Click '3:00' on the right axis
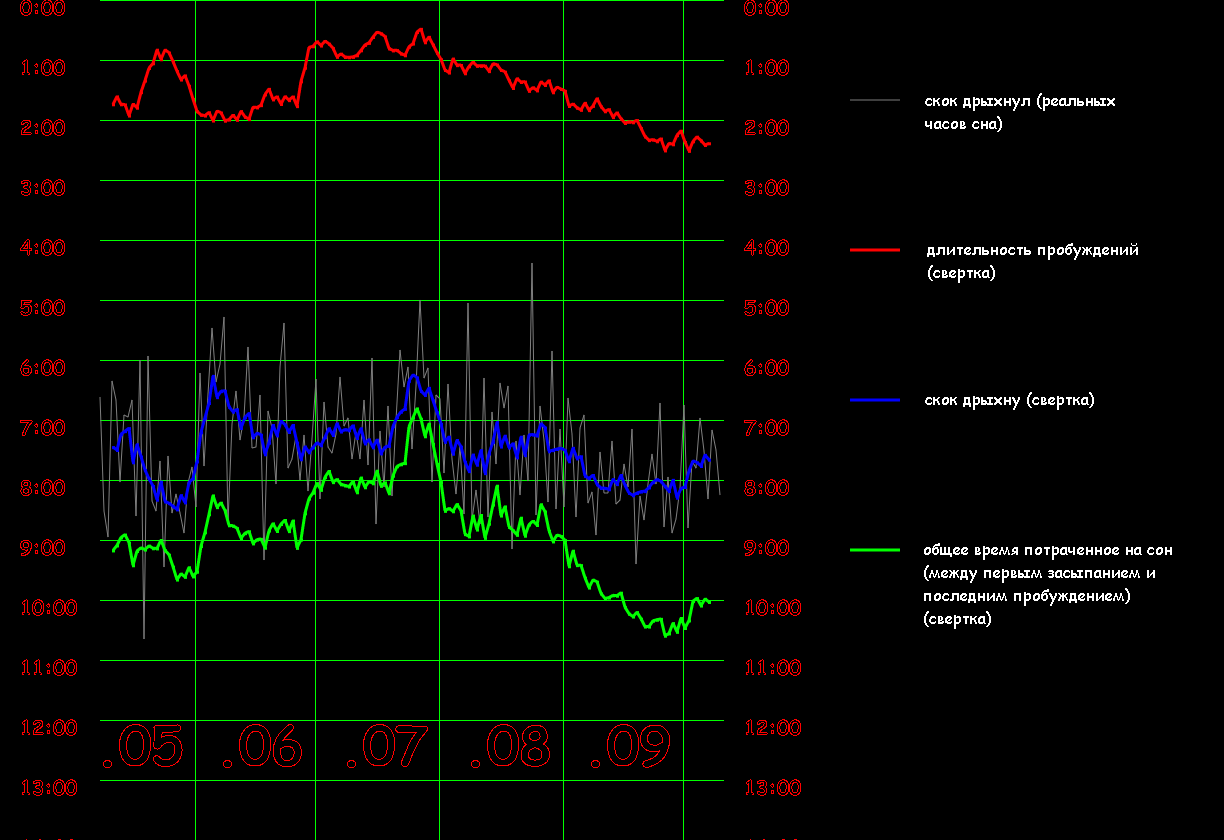Image resolution: width=1224 pixels, height=840 pixels. point(767,187)
